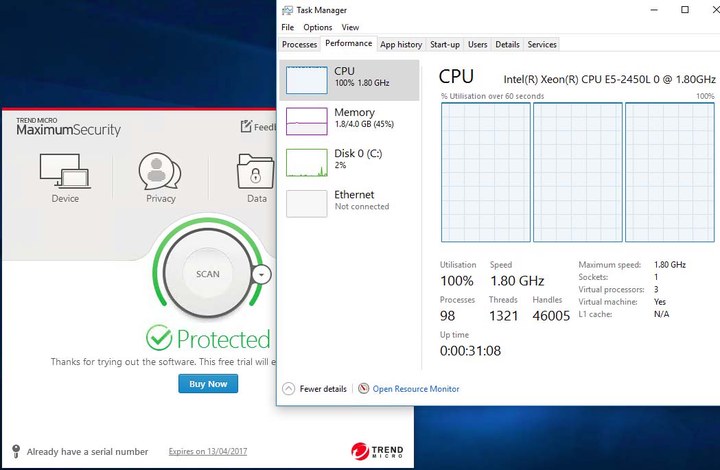Click the Ethernet Not connected text
This screenshot has width=720, height=470.
tap(362, 207)
